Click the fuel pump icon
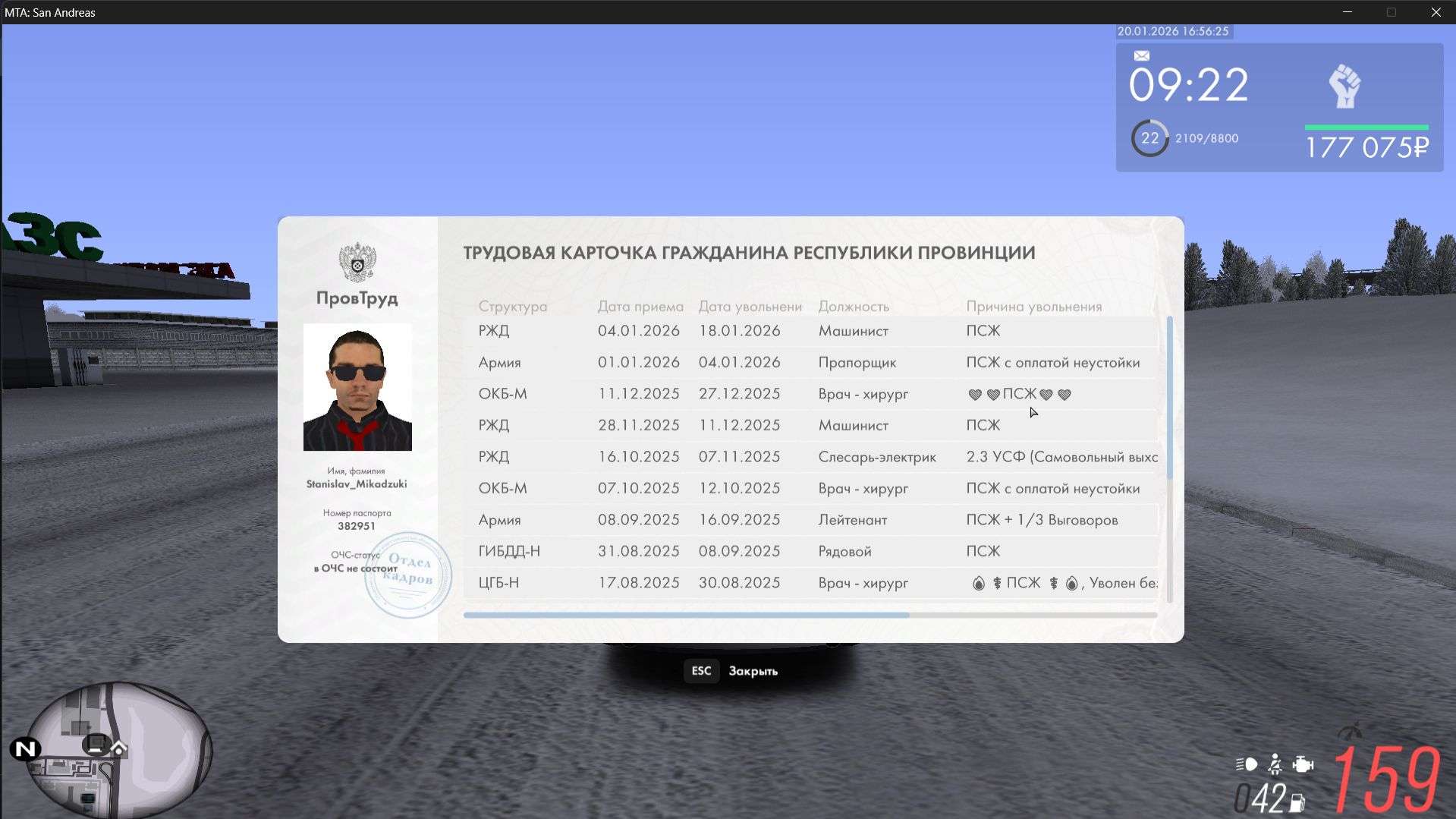Viewport: 1456px width, 819px height. coord(1297,802)
